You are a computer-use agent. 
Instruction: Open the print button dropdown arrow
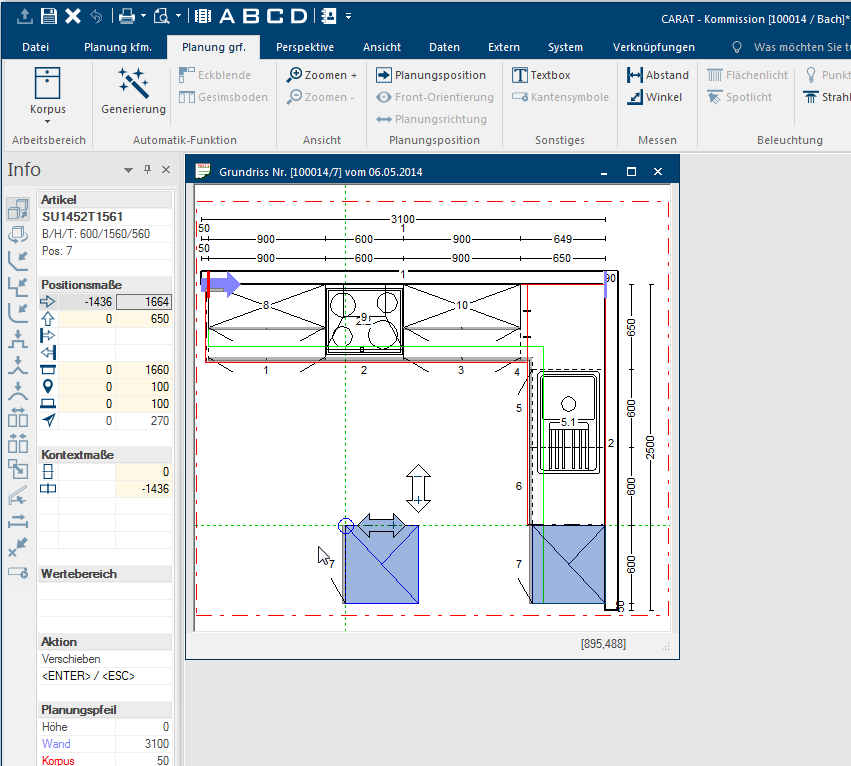143,16
